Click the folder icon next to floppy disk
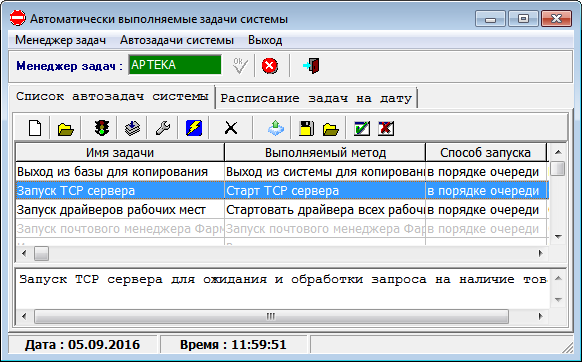 point(331,129)
